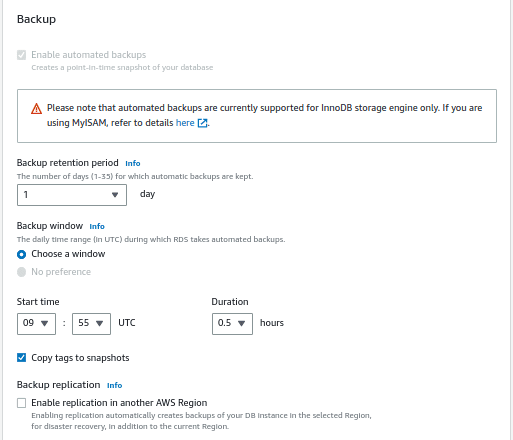513x440 pixels.
Task: Expand the Backup retention period dropdown
Action: tap(72, 195)
